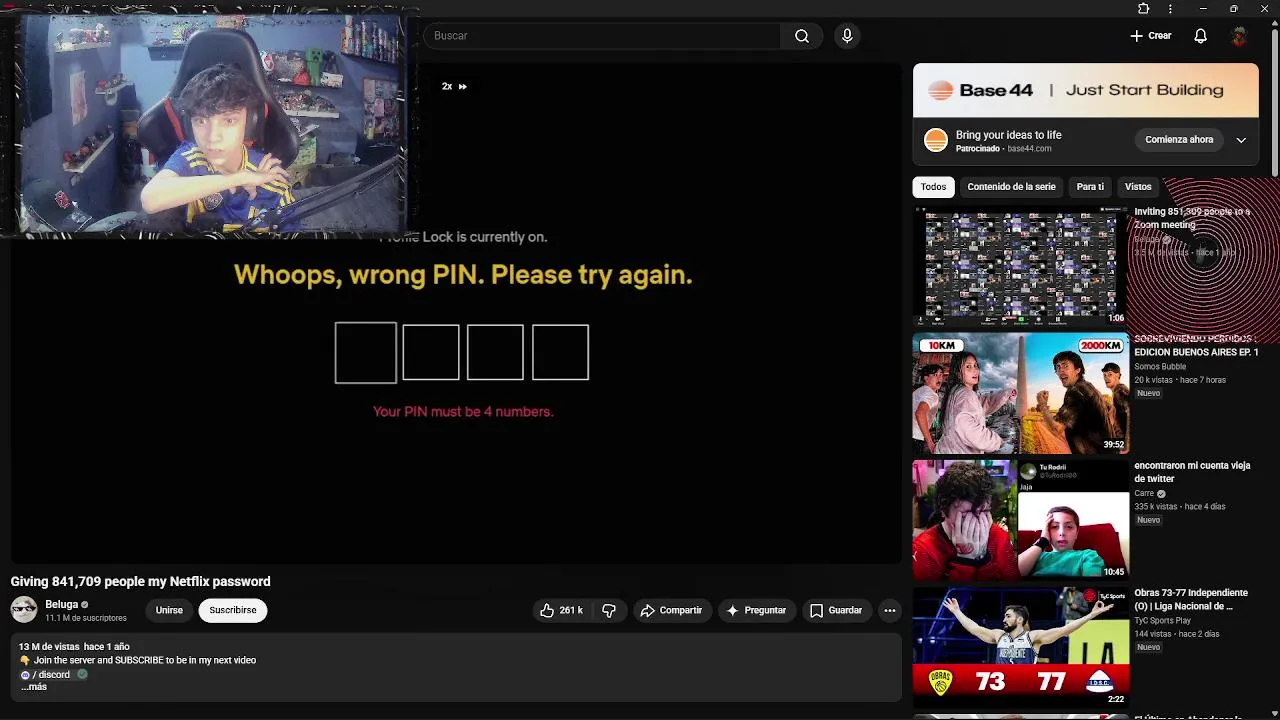Expand the ad options chevron
Screen dimensions: 1280x720
tap(1241, 140)
